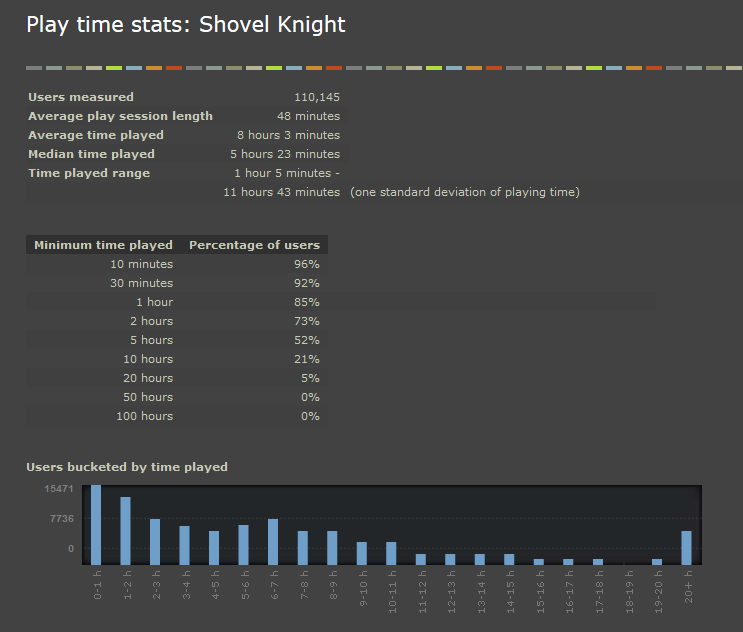743x632 pixels.
Task: Click the 0-1 h bar in the histogram
Action: [x=96, y=524]
